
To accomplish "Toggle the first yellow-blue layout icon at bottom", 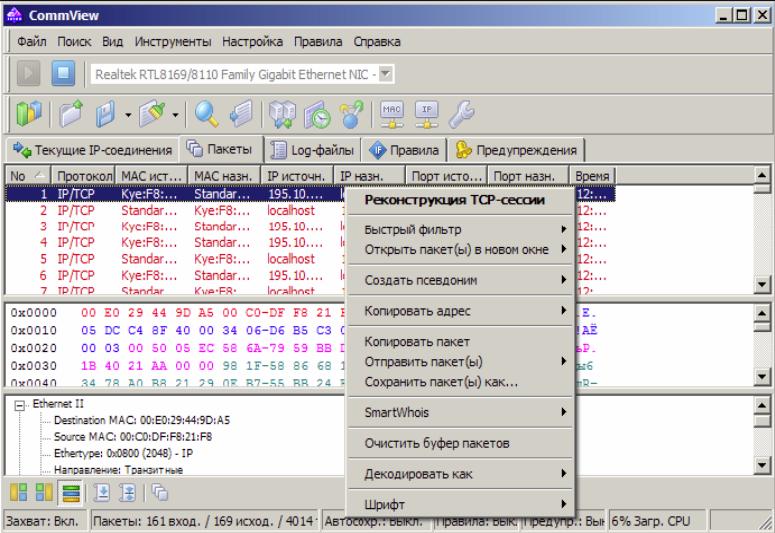I will pyautogui.click(x=19, y=493).
